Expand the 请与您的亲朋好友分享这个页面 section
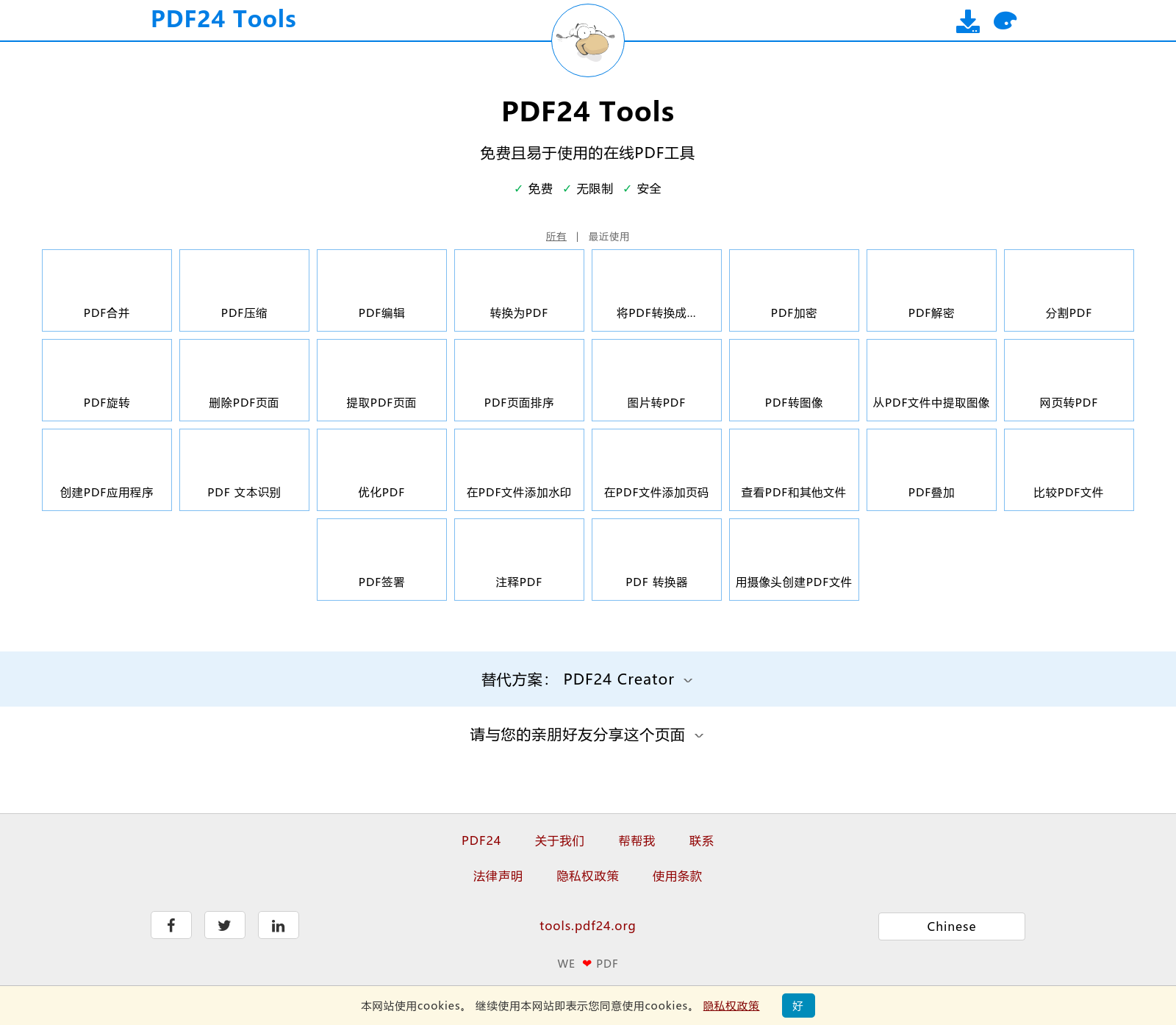This screenshot has width=1176, height=1025. click(587, 735)
